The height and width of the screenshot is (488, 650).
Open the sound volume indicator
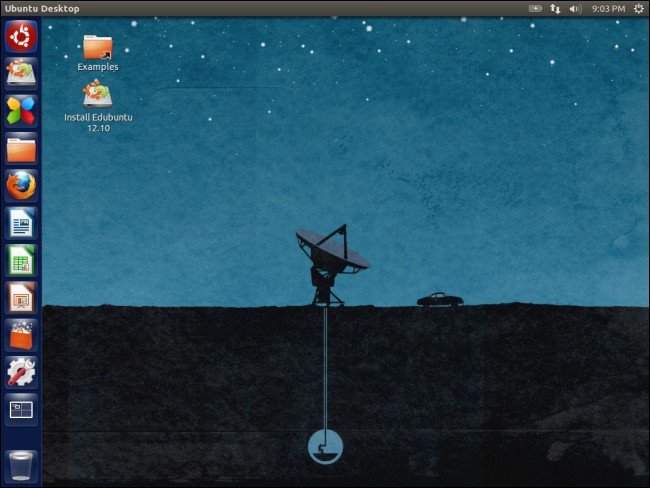click(575, 9)
